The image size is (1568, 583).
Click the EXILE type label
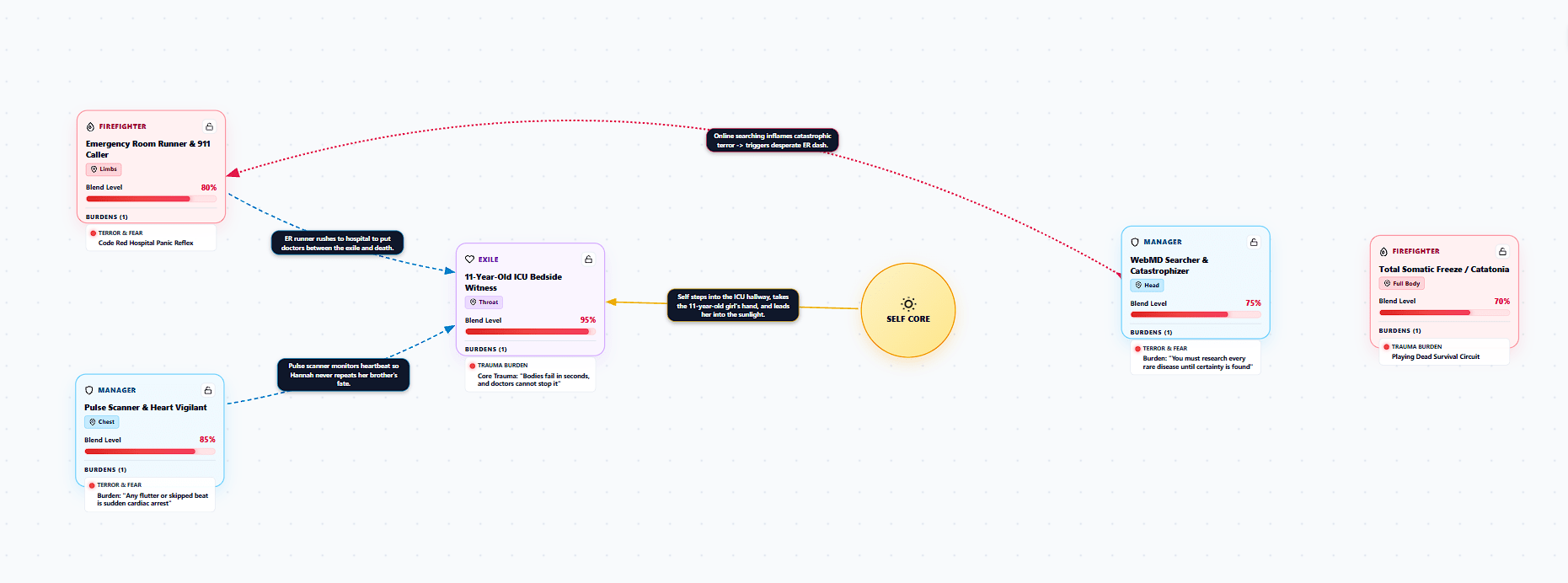489,259
